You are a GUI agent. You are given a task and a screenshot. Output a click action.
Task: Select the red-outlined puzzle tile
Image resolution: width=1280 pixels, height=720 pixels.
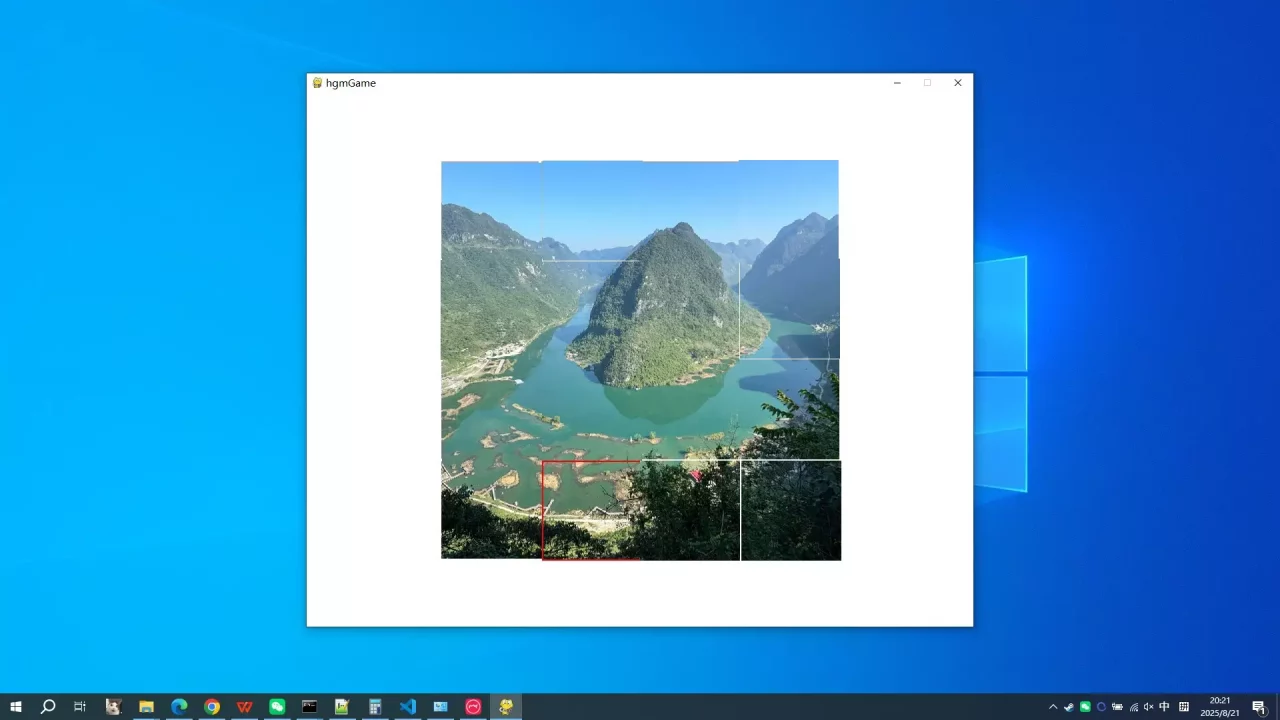[x=591, y=510]
